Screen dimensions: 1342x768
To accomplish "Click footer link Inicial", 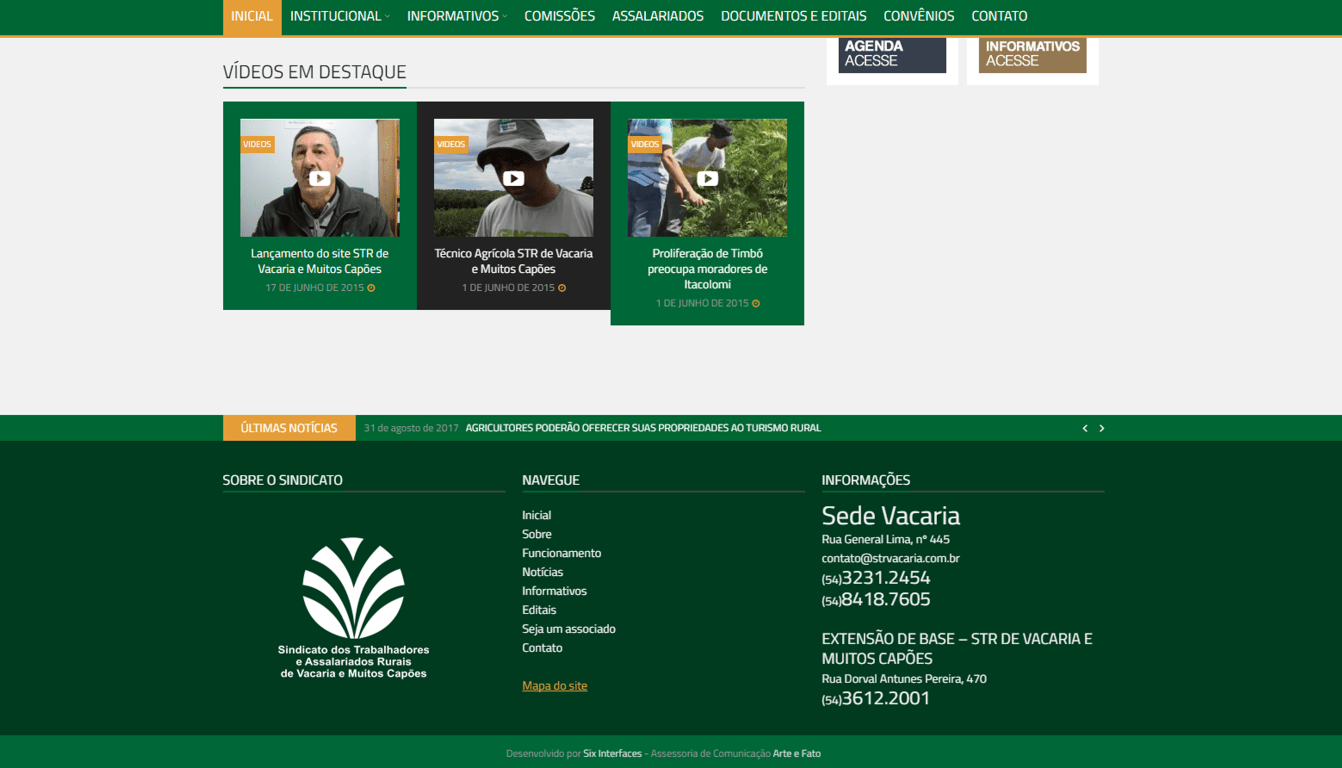I will 536,515.
